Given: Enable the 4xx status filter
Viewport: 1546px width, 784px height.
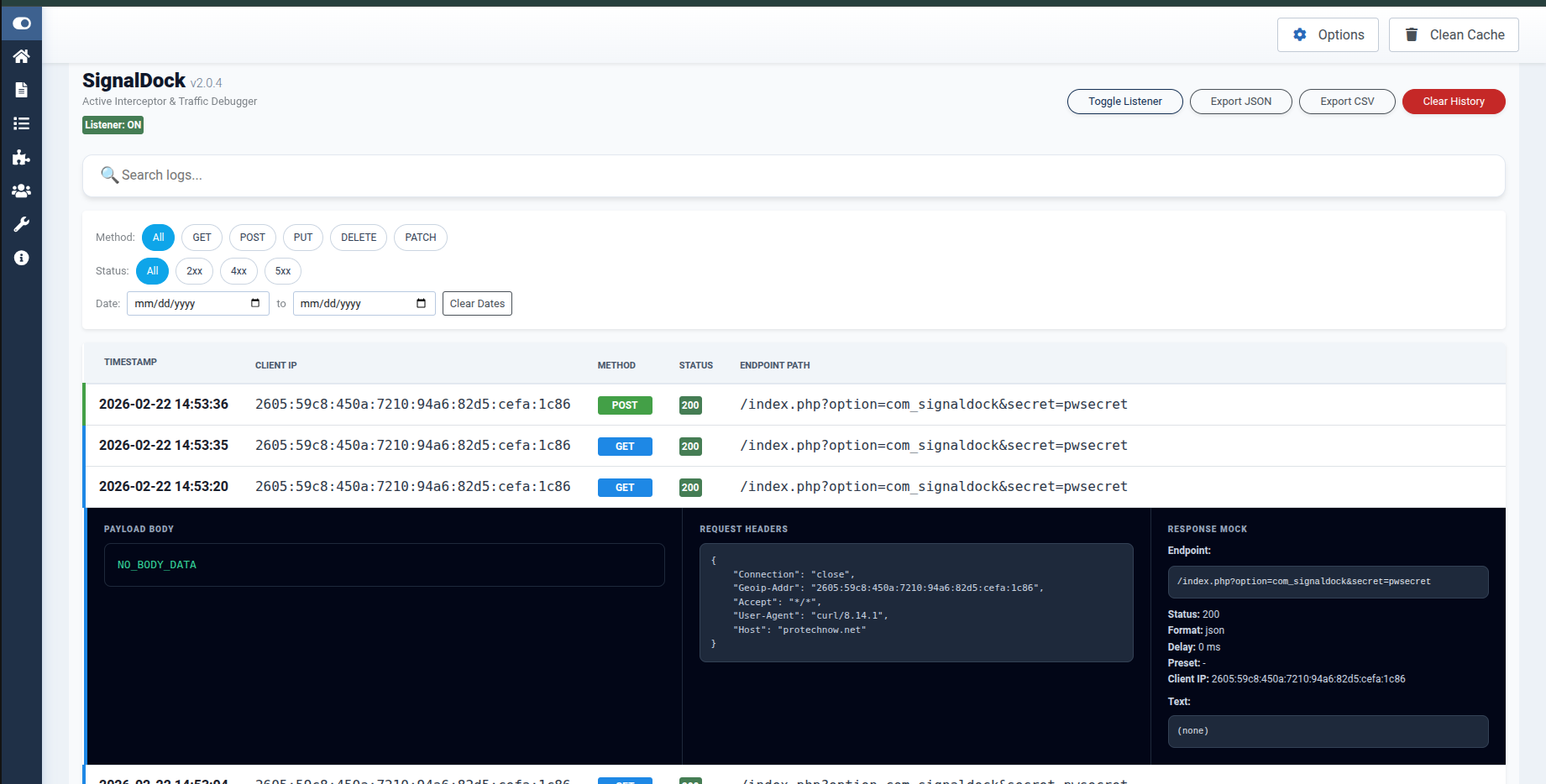Looking at the screenshot, I should tap(238, 271).
